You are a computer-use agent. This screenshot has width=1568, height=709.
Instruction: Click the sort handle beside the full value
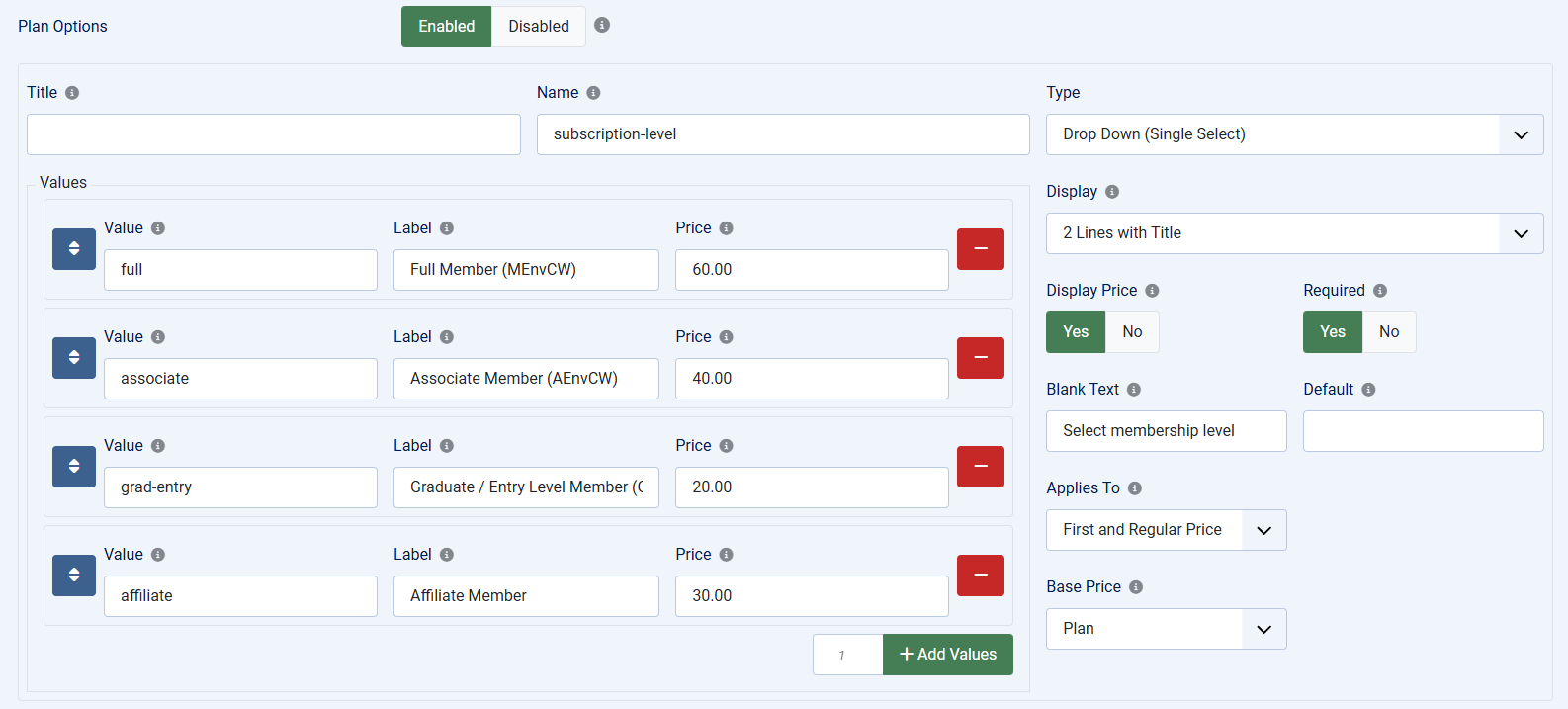click(x=74, y=249)
